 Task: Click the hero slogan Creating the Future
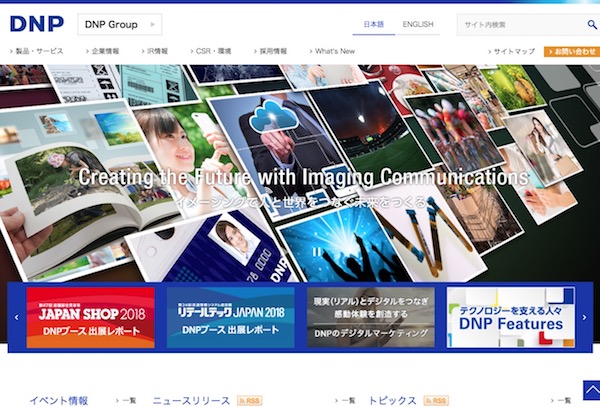[303, 177]
